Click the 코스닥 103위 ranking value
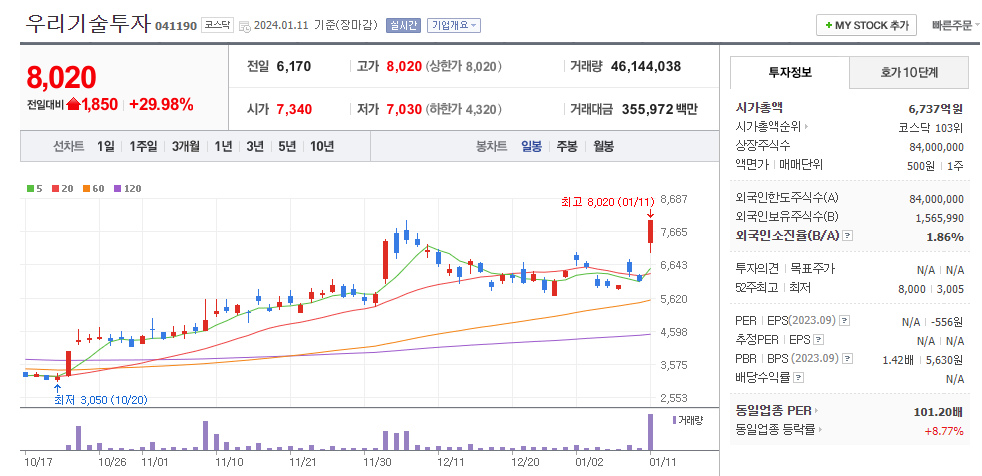The height and width of the screenshot is (476, 982). pyautogui.click(x=931, y=128)
